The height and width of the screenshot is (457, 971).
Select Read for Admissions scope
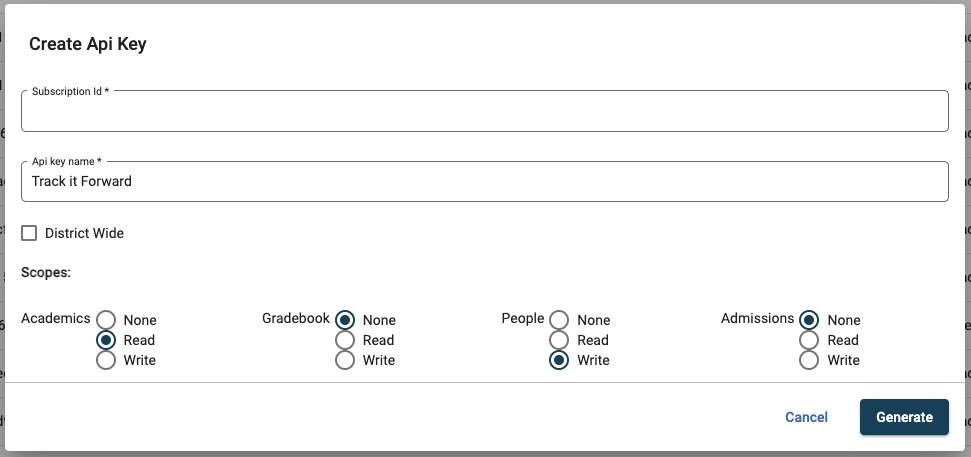click(x=809, y=340)
